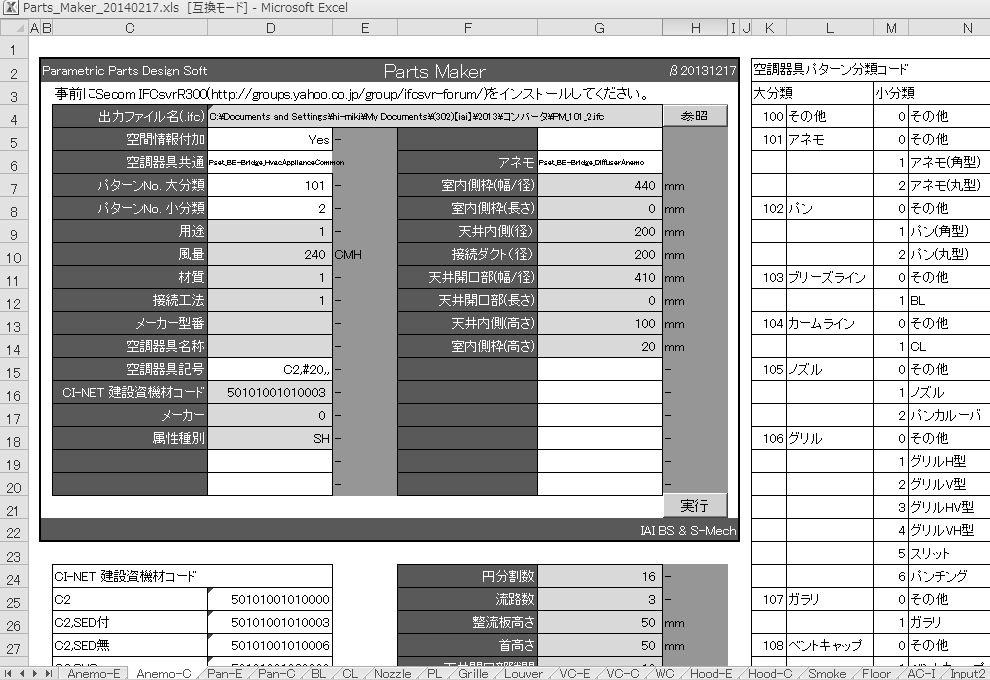Click the output file path field
Viewport: 990px width, 680px height.
(434, 117)
